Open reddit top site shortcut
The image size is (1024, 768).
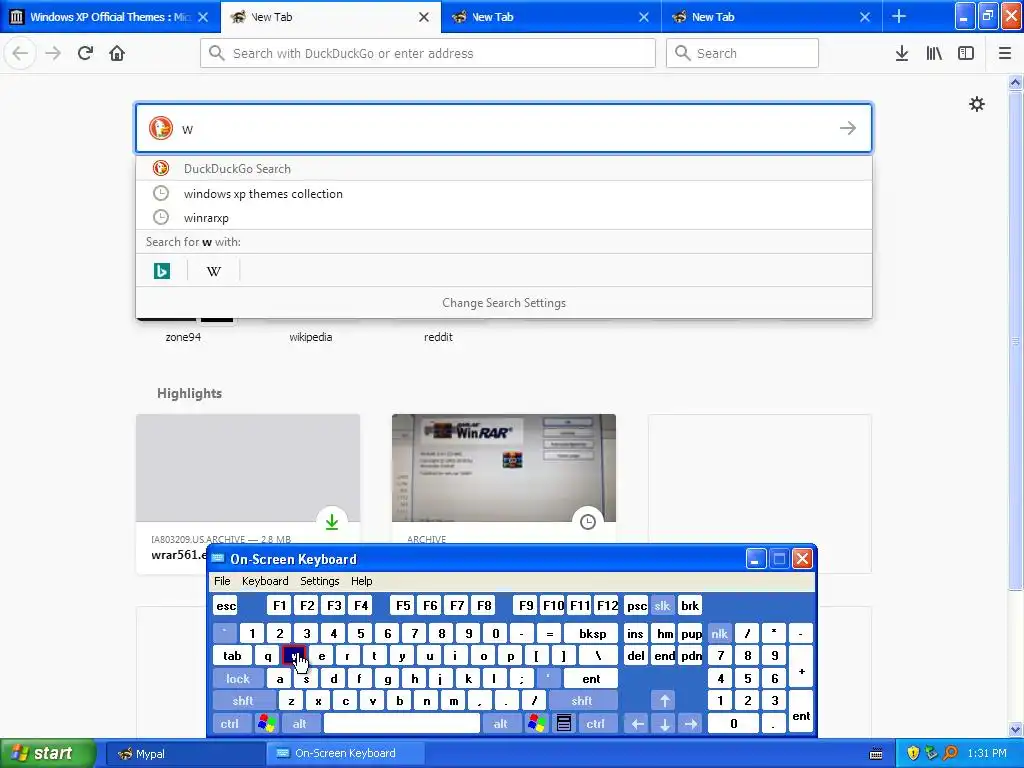tap(438, 337)
